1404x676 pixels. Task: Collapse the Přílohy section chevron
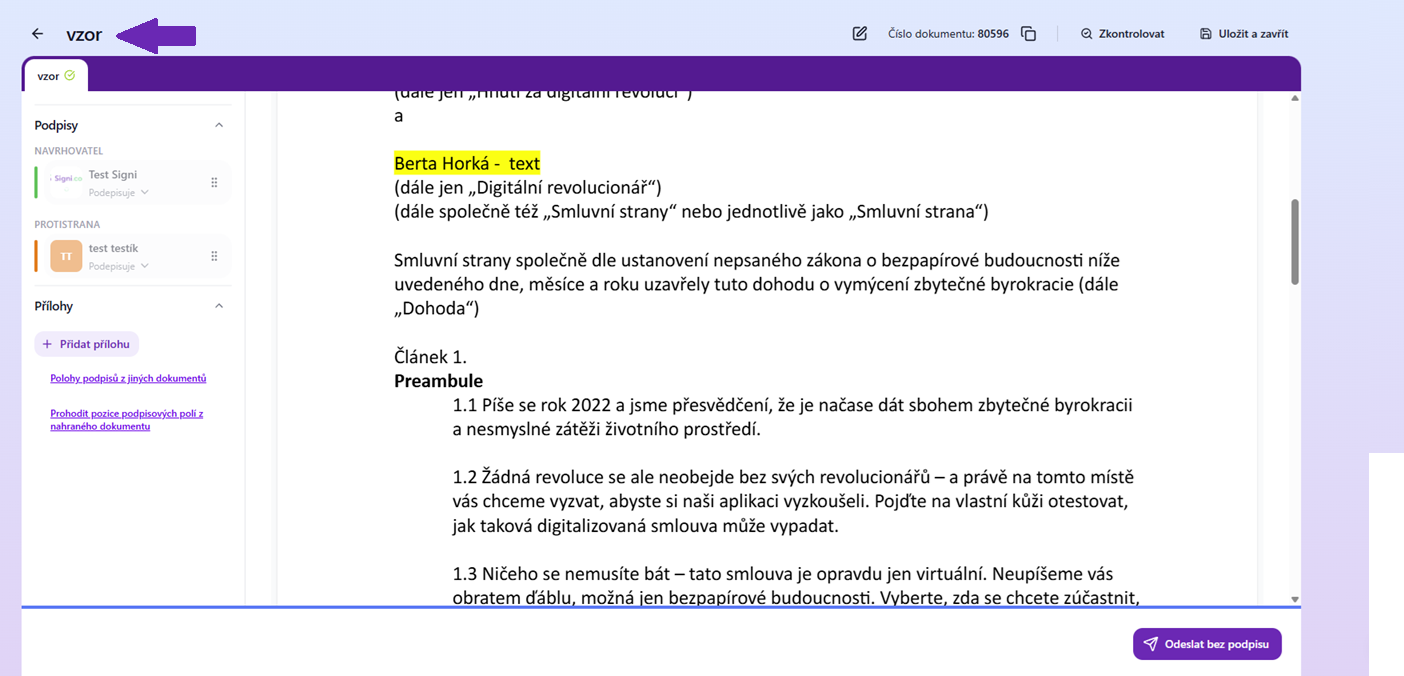[x=219, y=306]
